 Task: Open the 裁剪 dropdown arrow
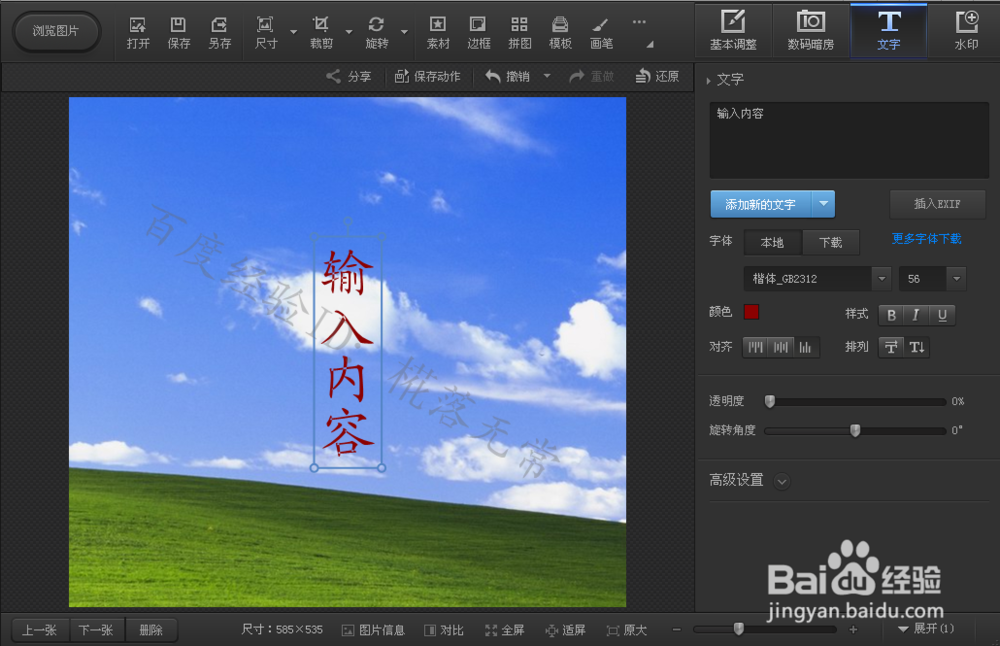pyautogui.click(x=349, y=32)
